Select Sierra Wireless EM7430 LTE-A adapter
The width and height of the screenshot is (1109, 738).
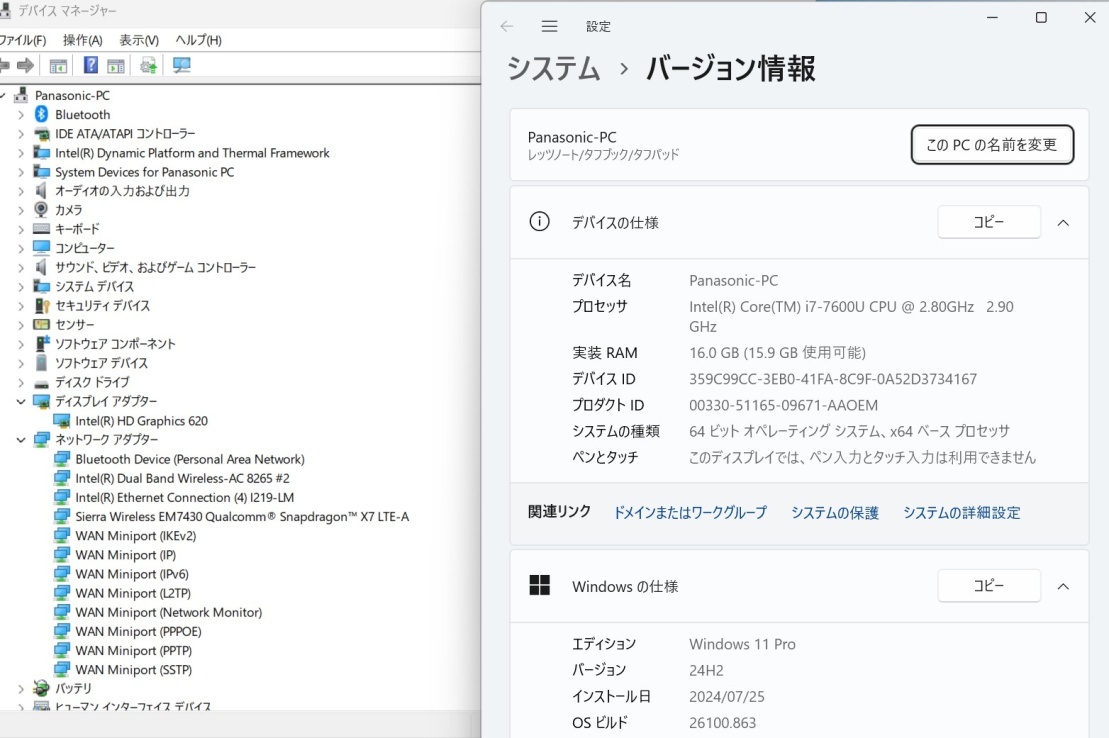tap(242, 517)
